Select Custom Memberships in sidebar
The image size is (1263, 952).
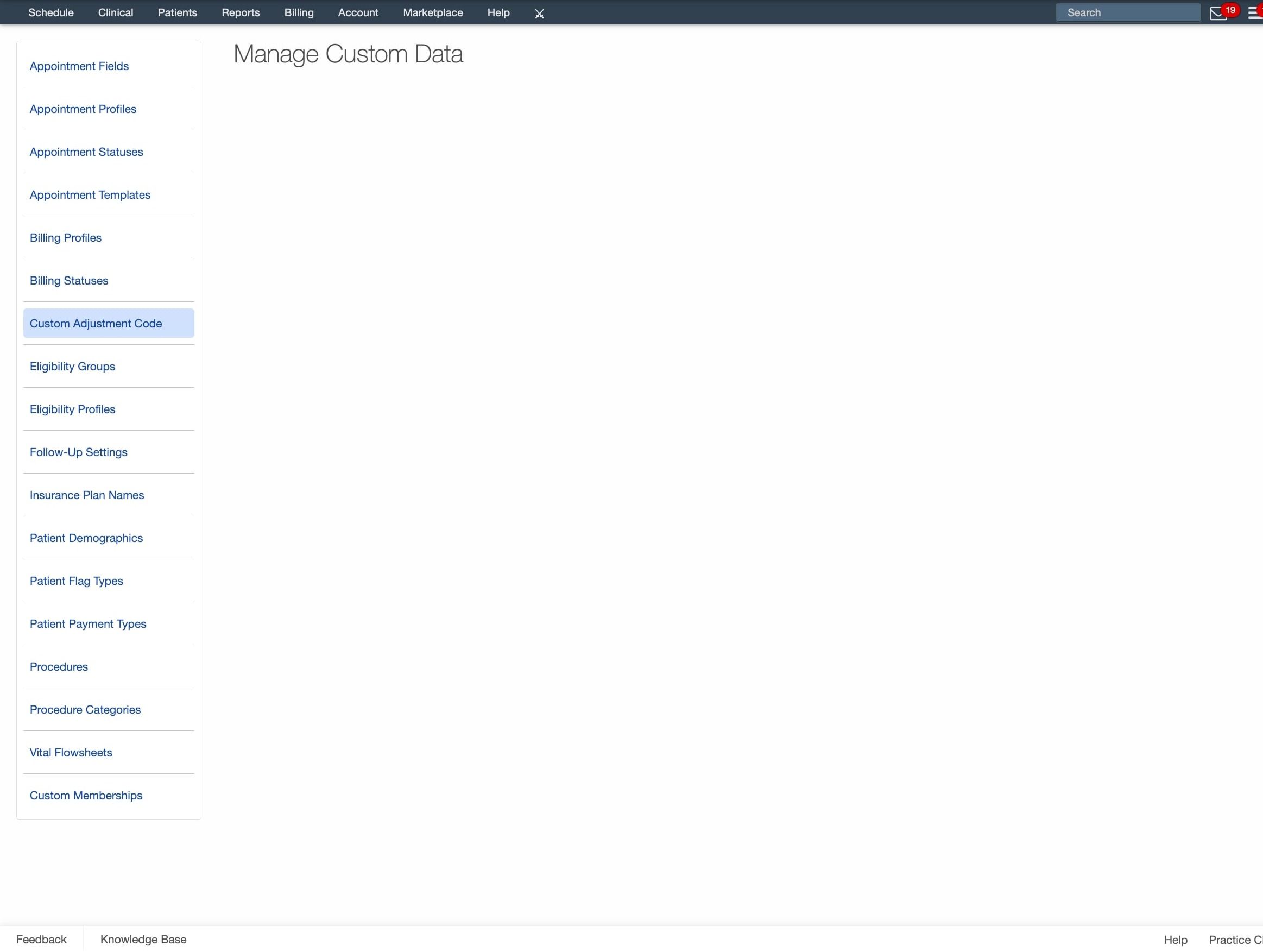(x=109, y=795)
